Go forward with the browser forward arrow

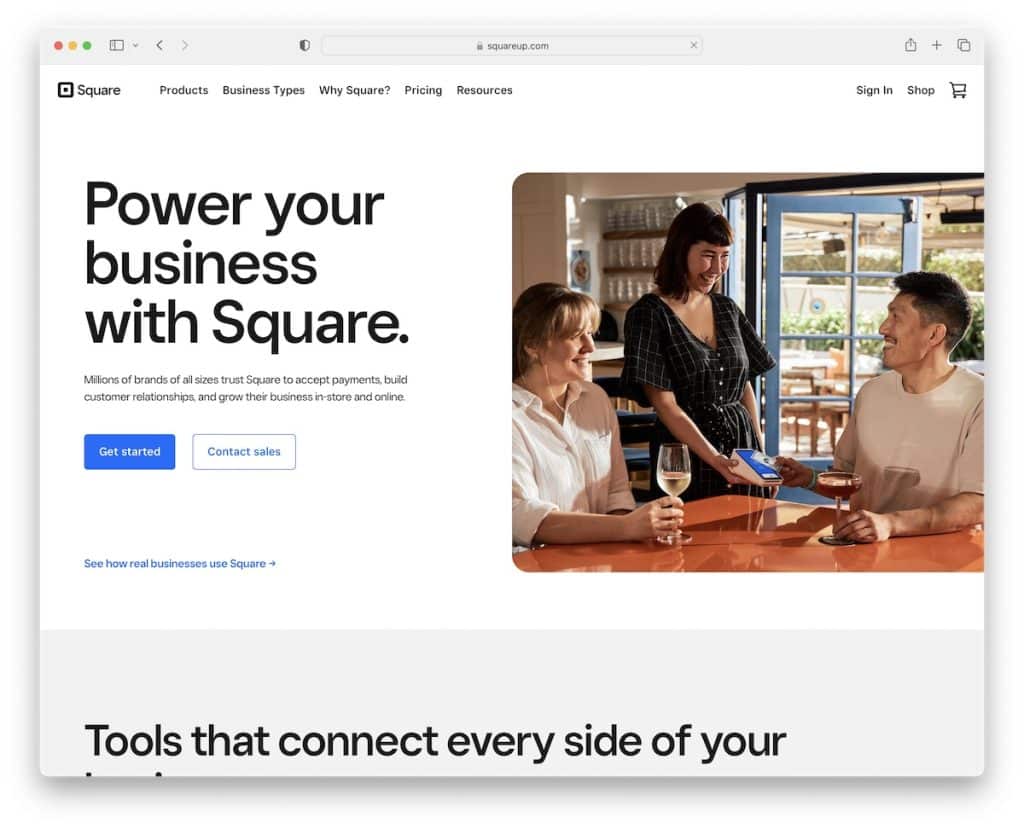[185, 45]
